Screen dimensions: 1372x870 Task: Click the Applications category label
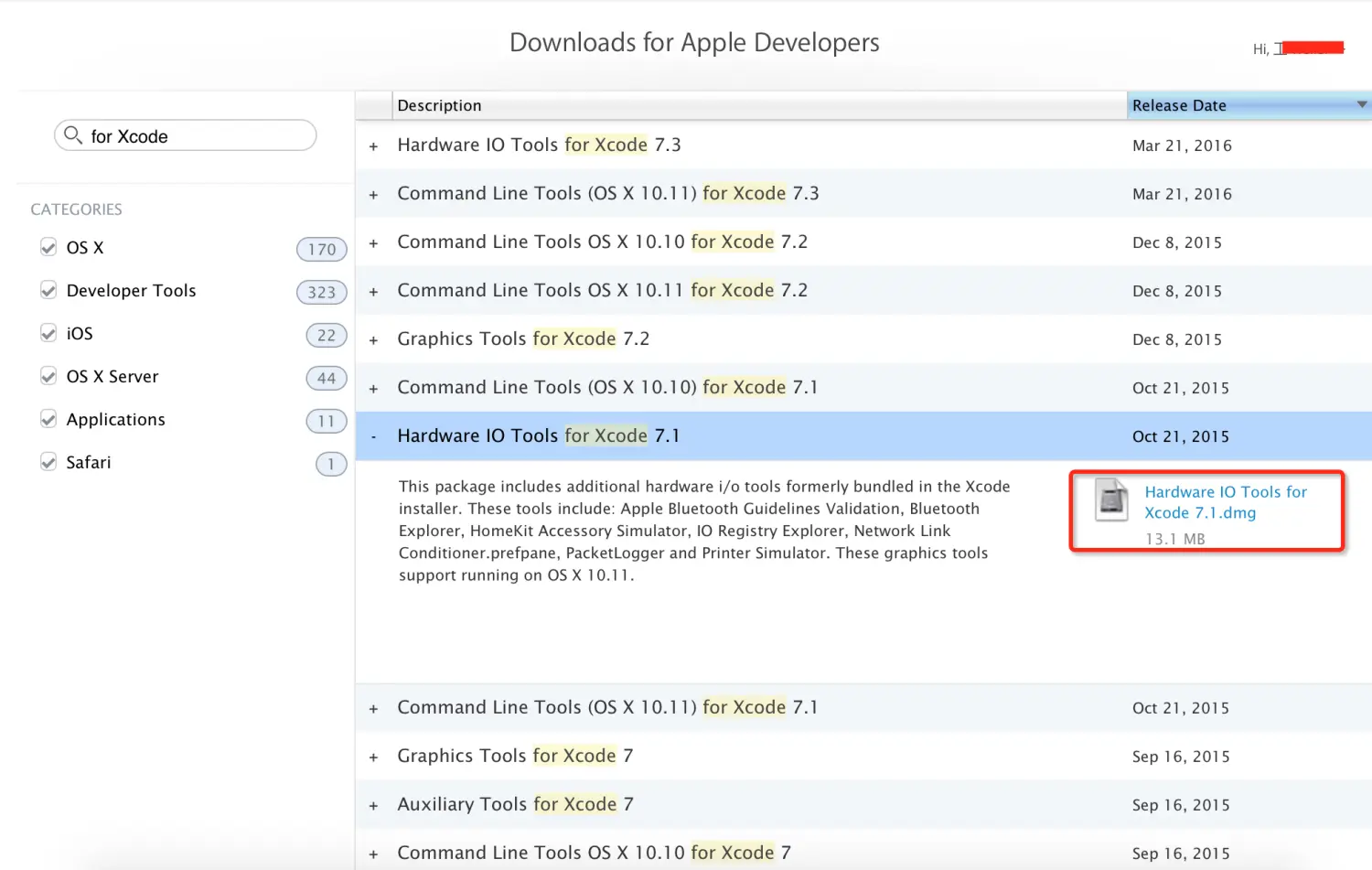(x=115, y=420)
